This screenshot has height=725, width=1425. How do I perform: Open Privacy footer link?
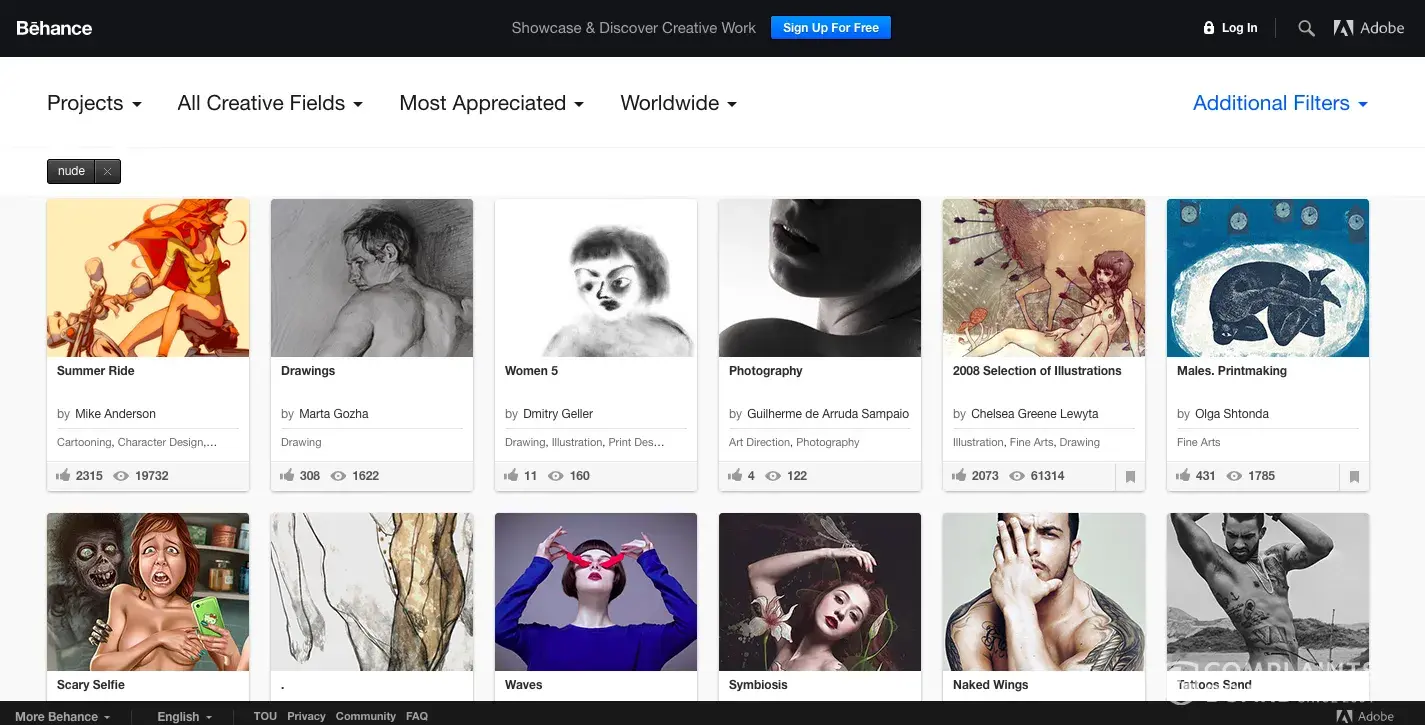click(306, 716)
